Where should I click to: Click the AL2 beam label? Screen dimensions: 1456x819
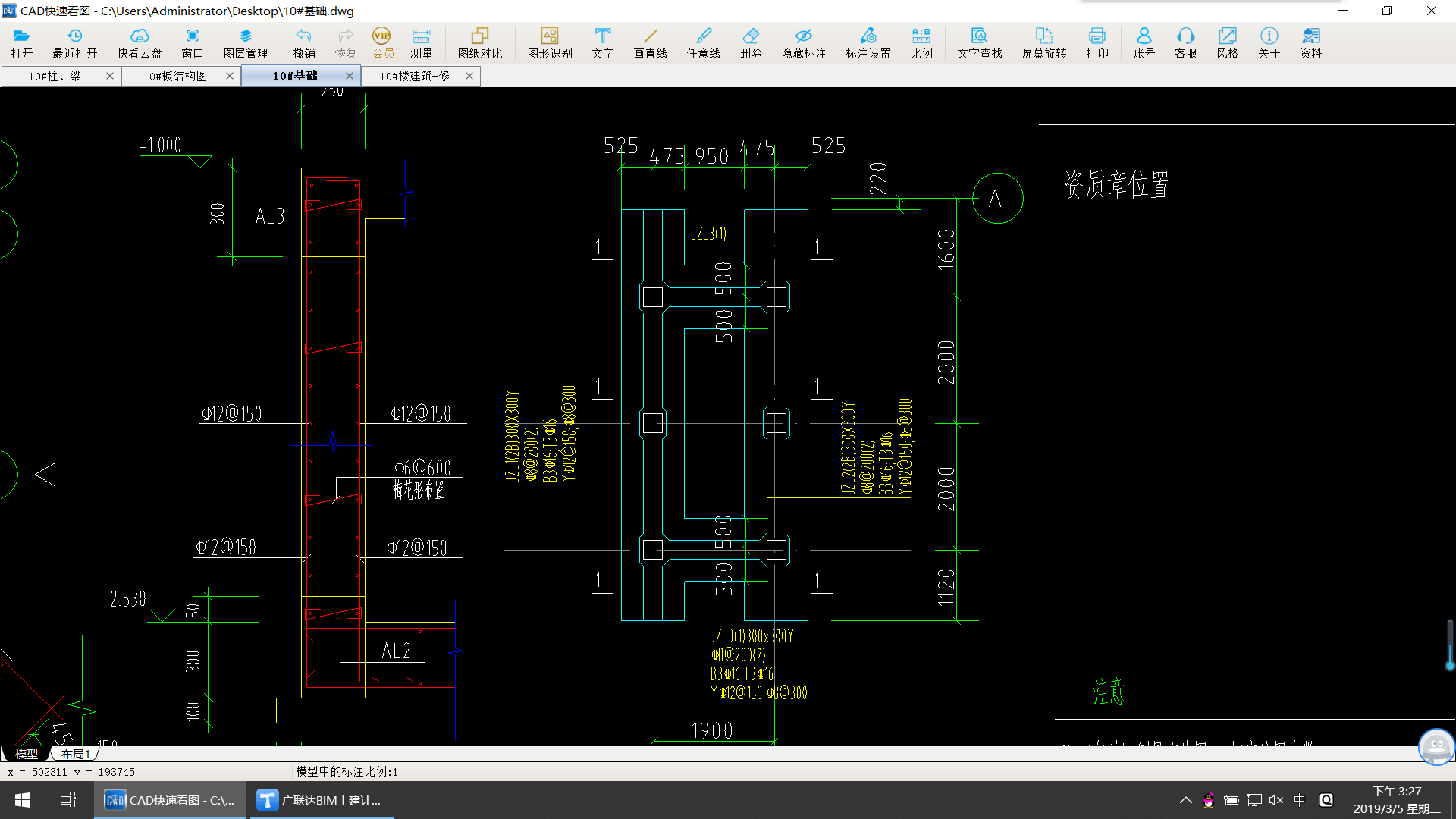tap(396, 651)
